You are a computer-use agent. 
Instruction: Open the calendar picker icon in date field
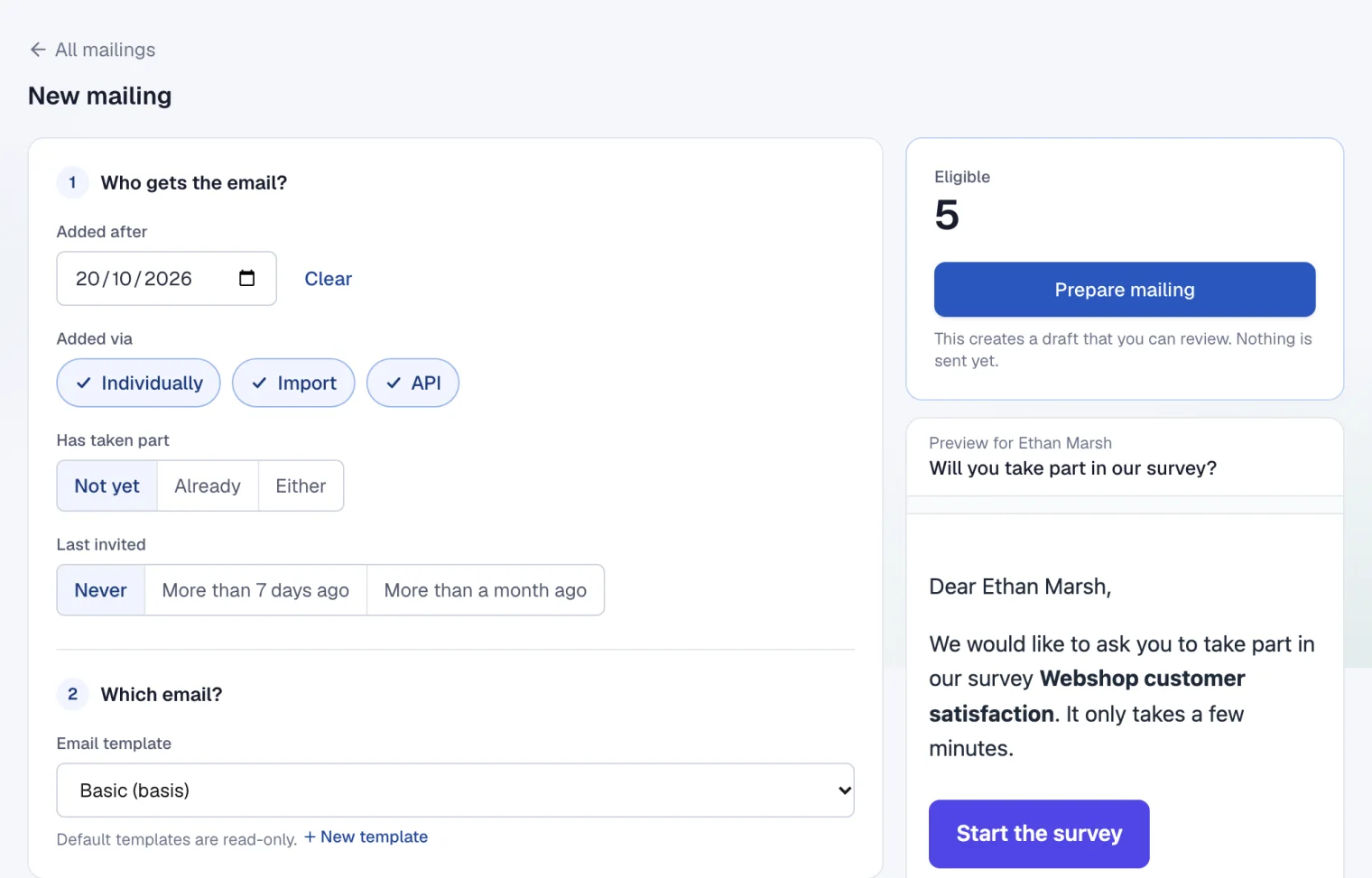pos(246,278)
